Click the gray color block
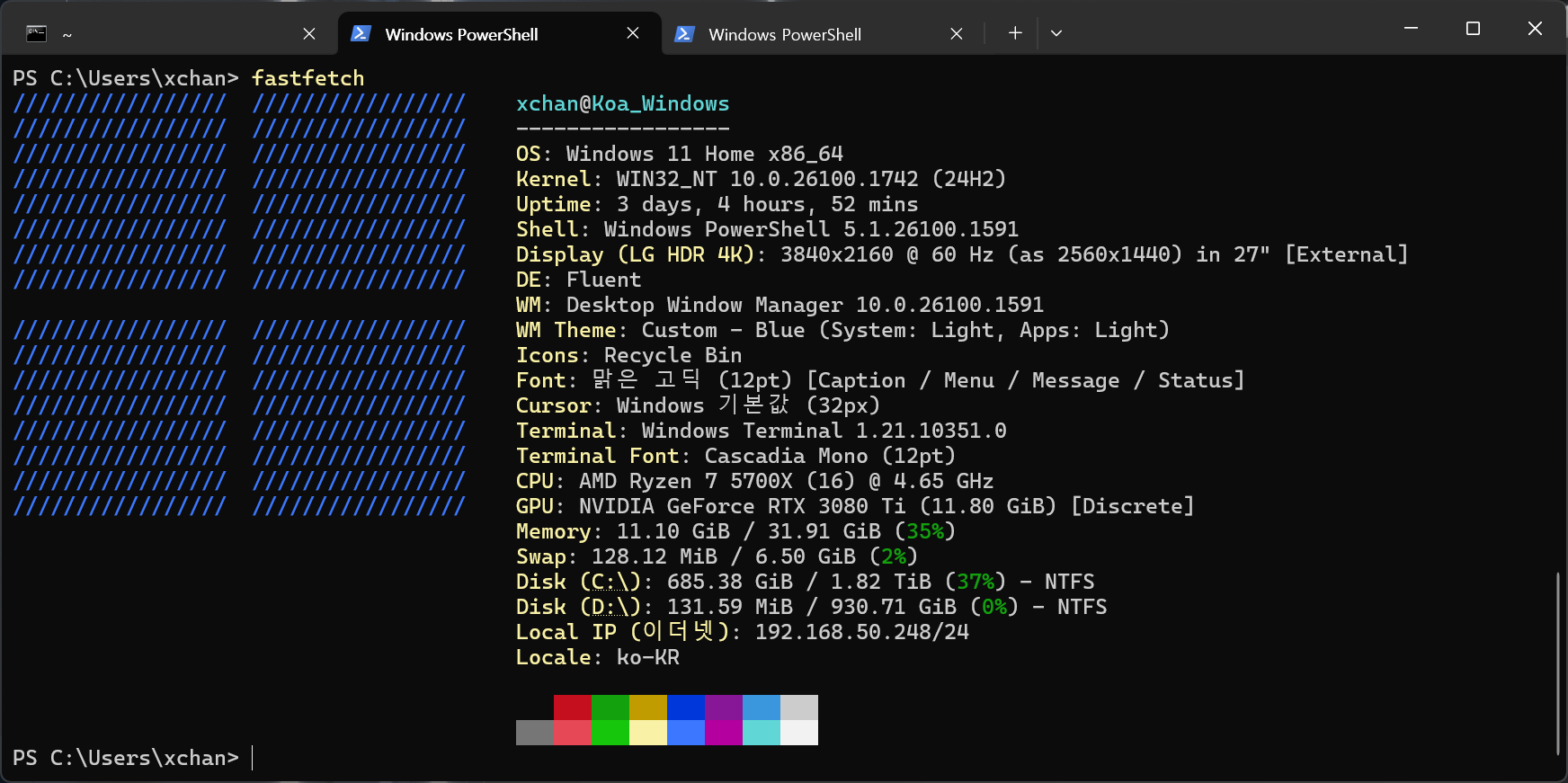Image resolution: width=1568 pixels, height=783 pixels. (x=535, y=733)
